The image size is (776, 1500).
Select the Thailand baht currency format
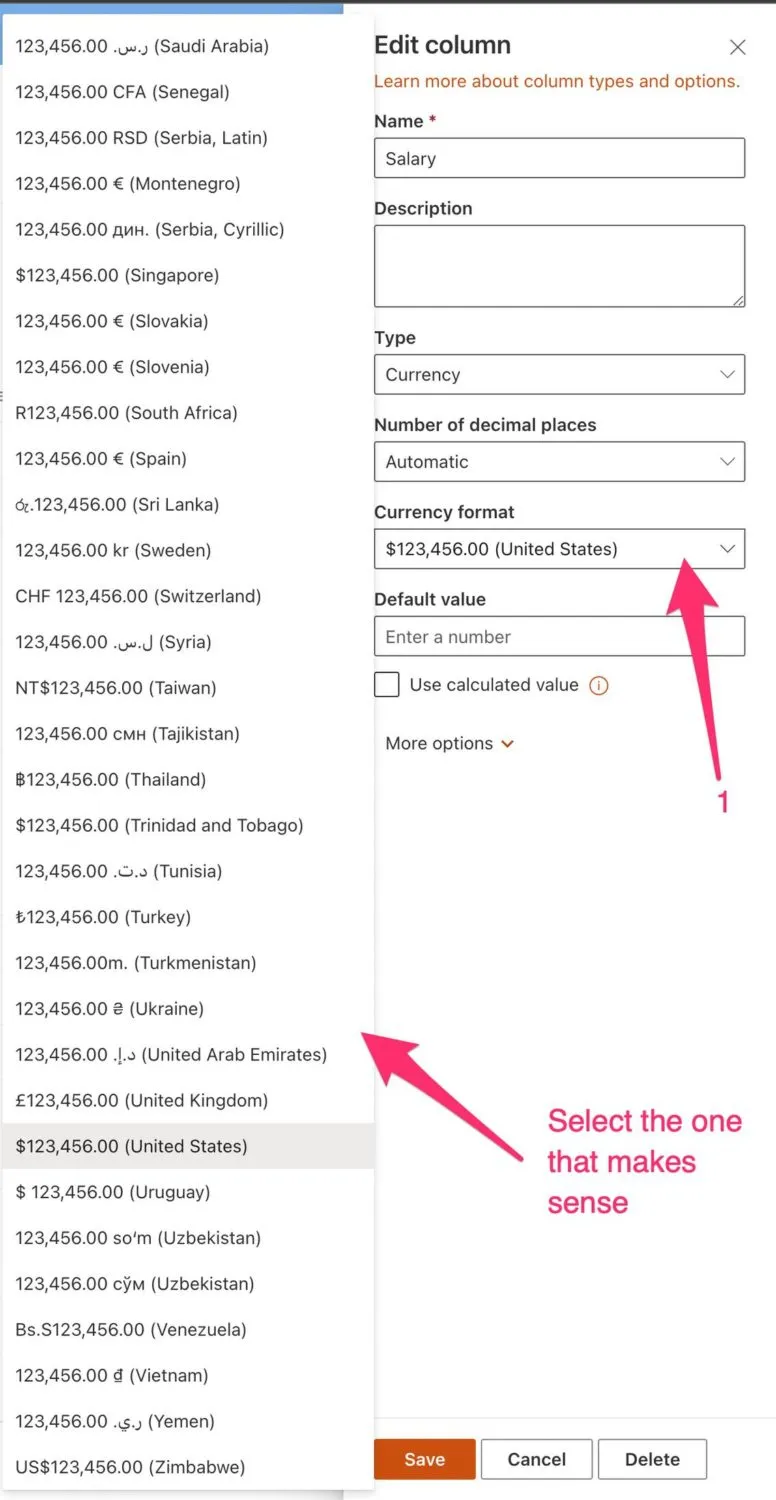point(111,780)
